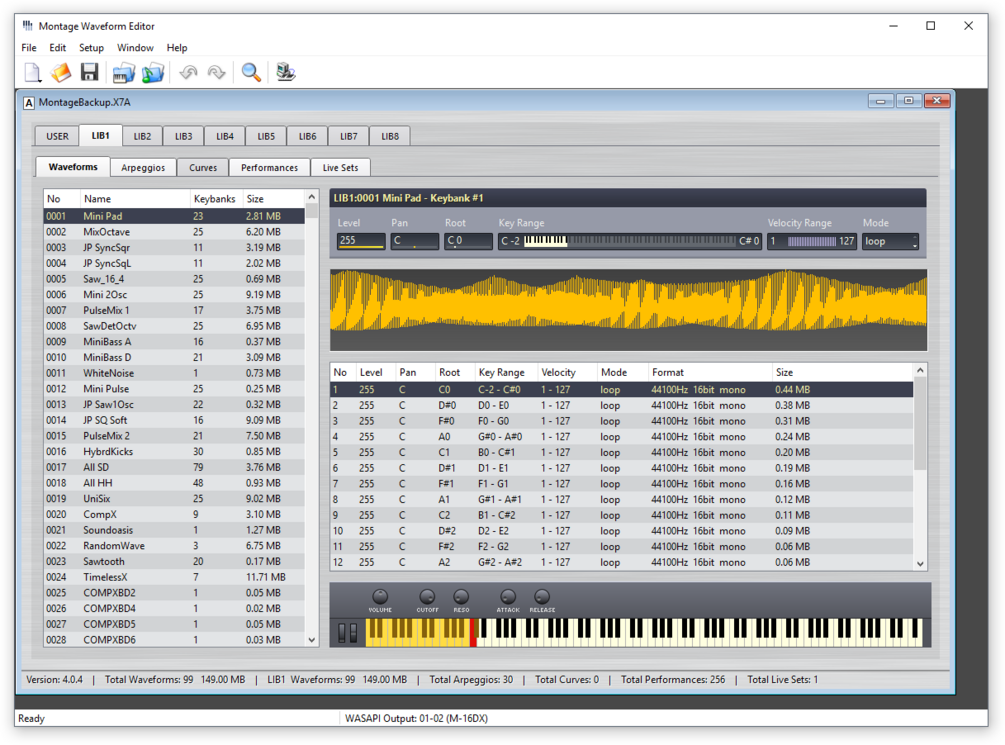This screenshot has width=1005, height=745.
Task: Open the Performances tab
Action: 269,167
